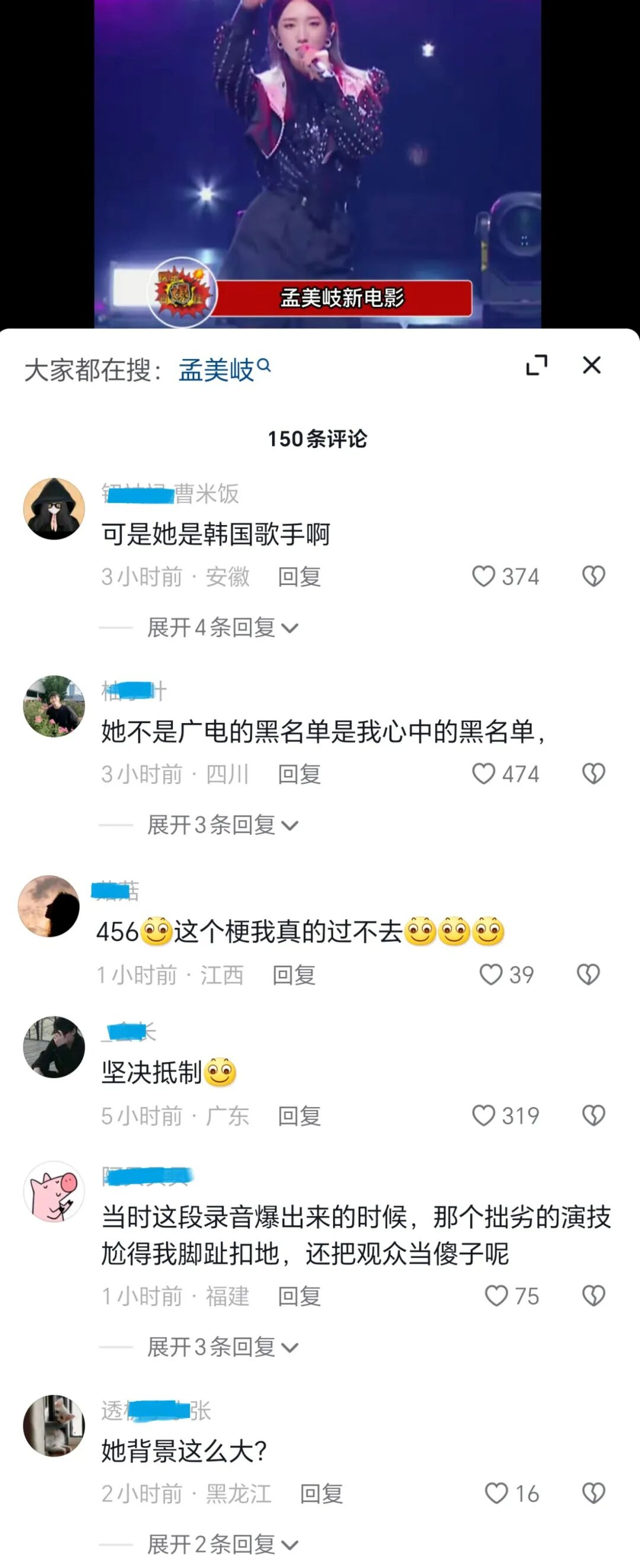Tap heart icon on 39-like comment
Viewport: 640px width, 1568px height.
coord(491,975)
